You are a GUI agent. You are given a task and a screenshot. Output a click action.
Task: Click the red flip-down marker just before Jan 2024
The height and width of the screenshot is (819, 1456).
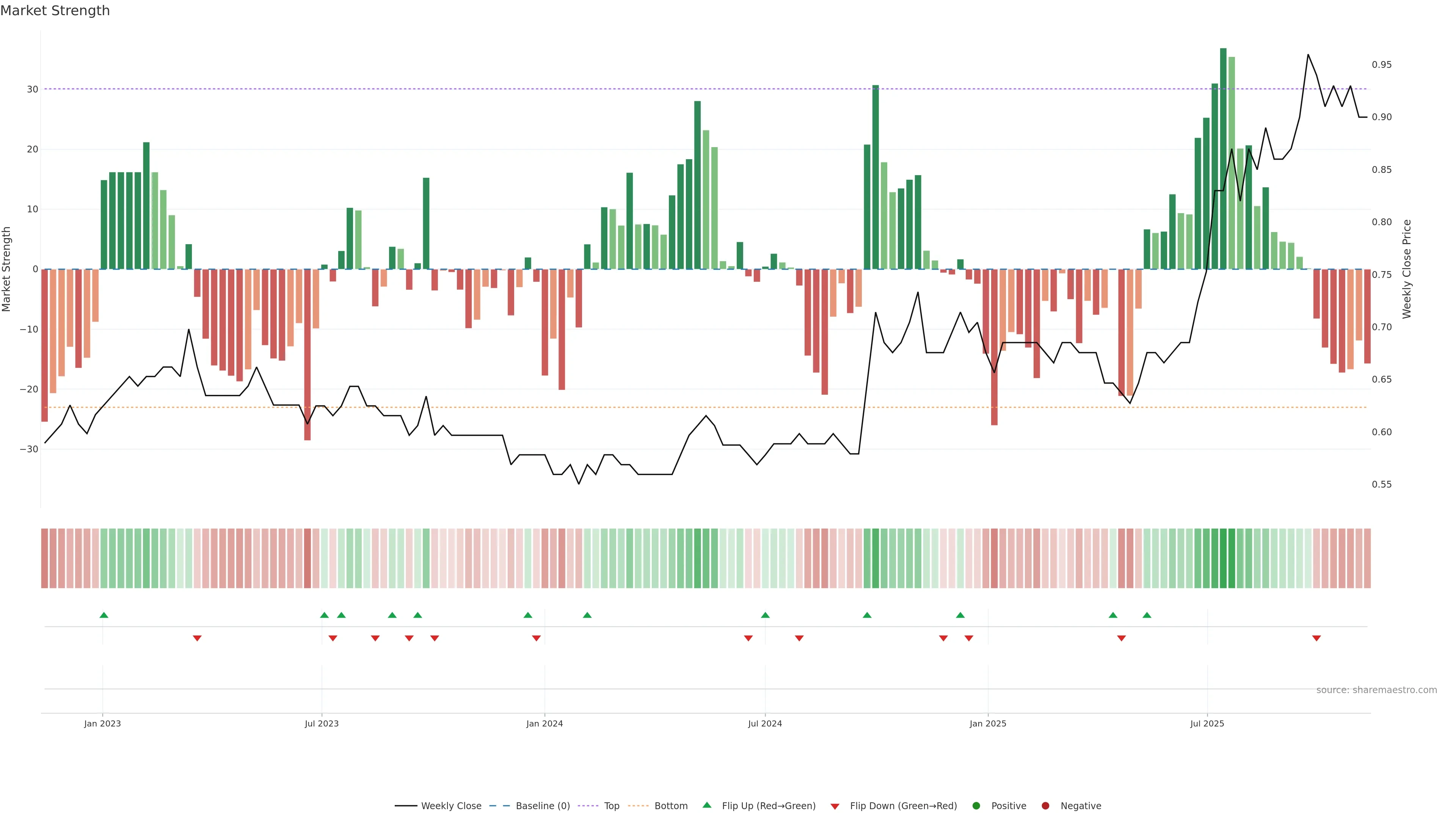point(537,638)
